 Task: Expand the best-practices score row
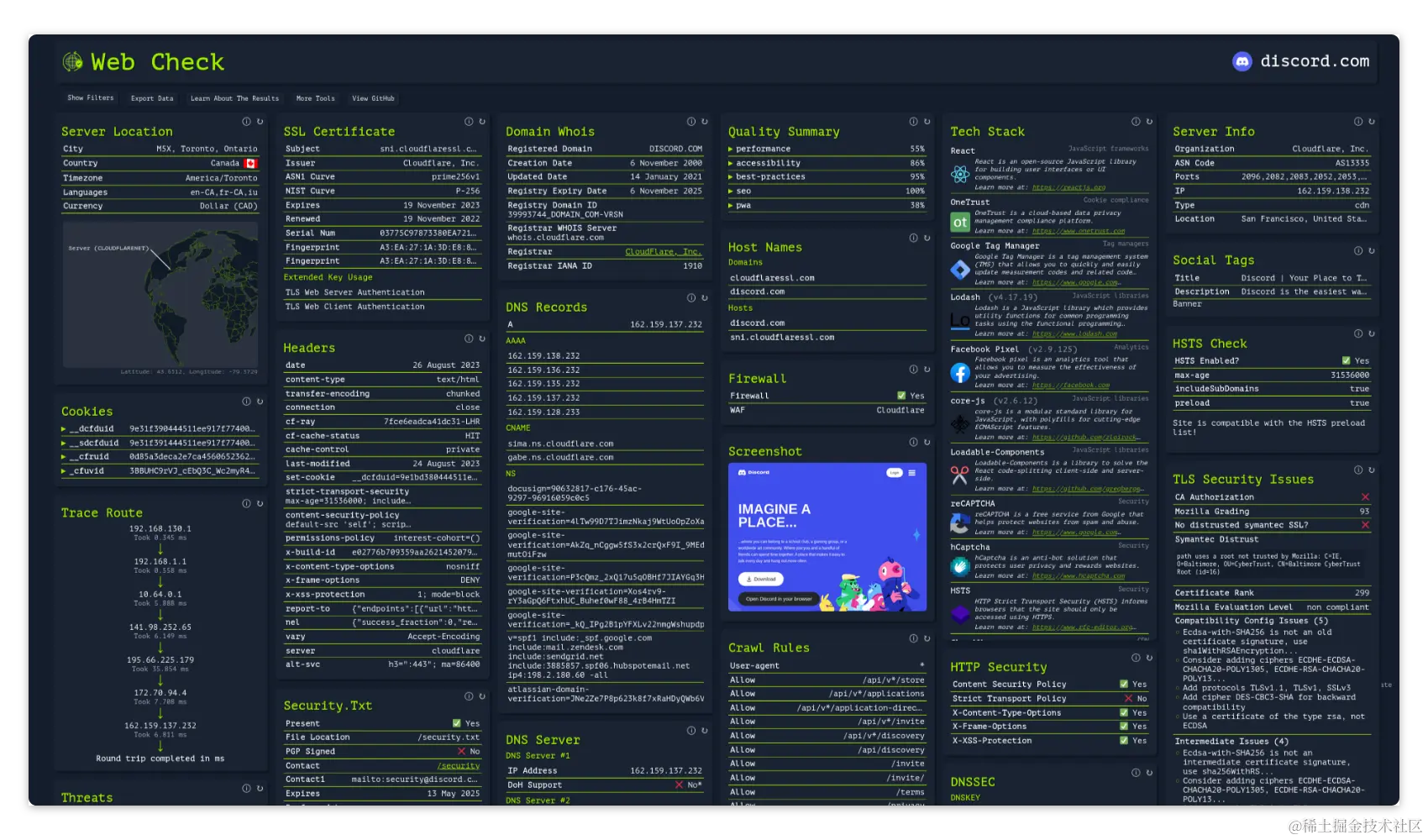point(827,176)
